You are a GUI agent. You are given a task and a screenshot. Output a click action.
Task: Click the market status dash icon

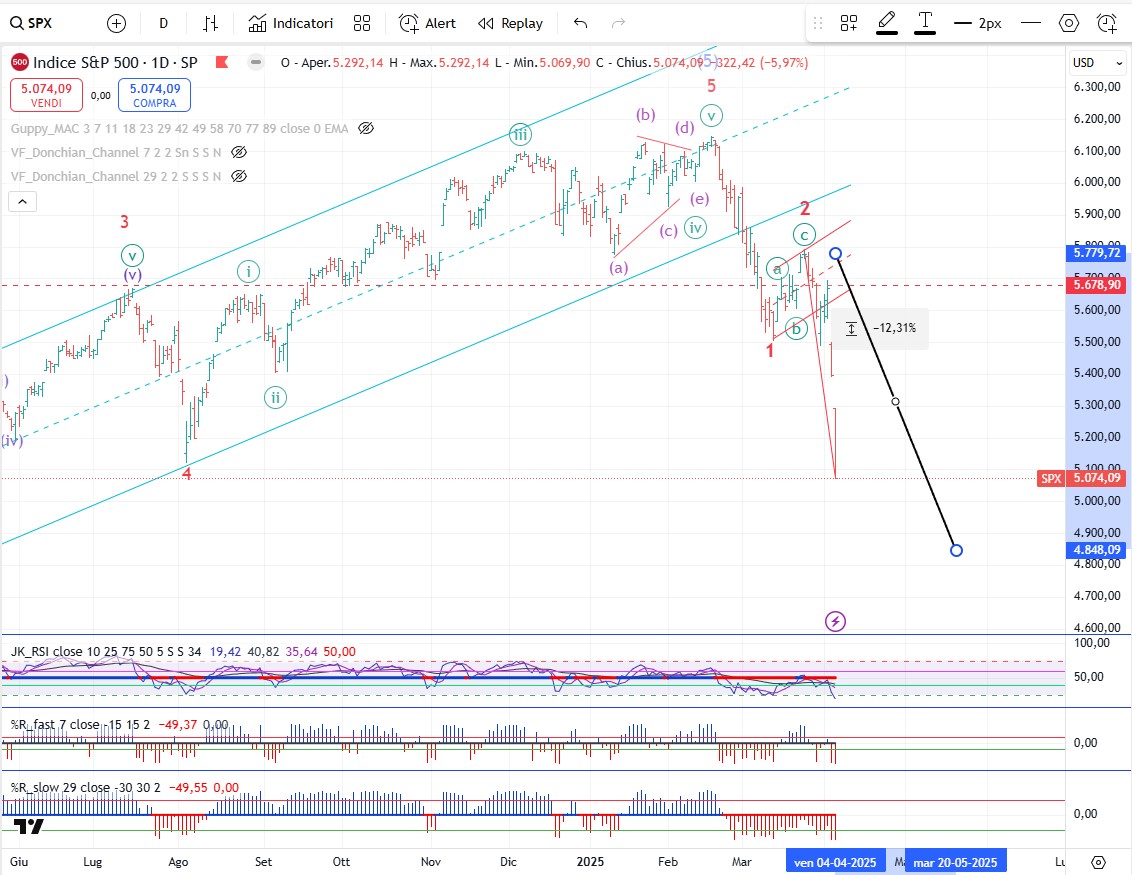pyautogui.click(x=256, y=63)
